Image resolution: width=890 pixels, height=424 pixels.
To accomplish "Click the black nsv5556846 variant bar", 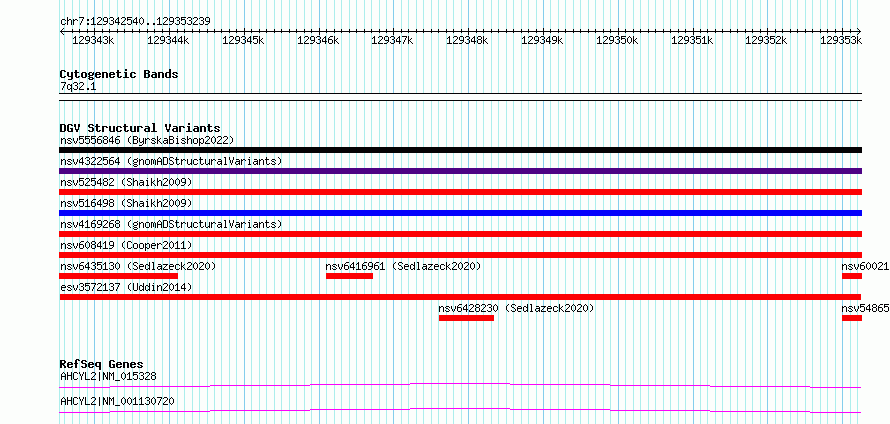I will tap(460, 150).
